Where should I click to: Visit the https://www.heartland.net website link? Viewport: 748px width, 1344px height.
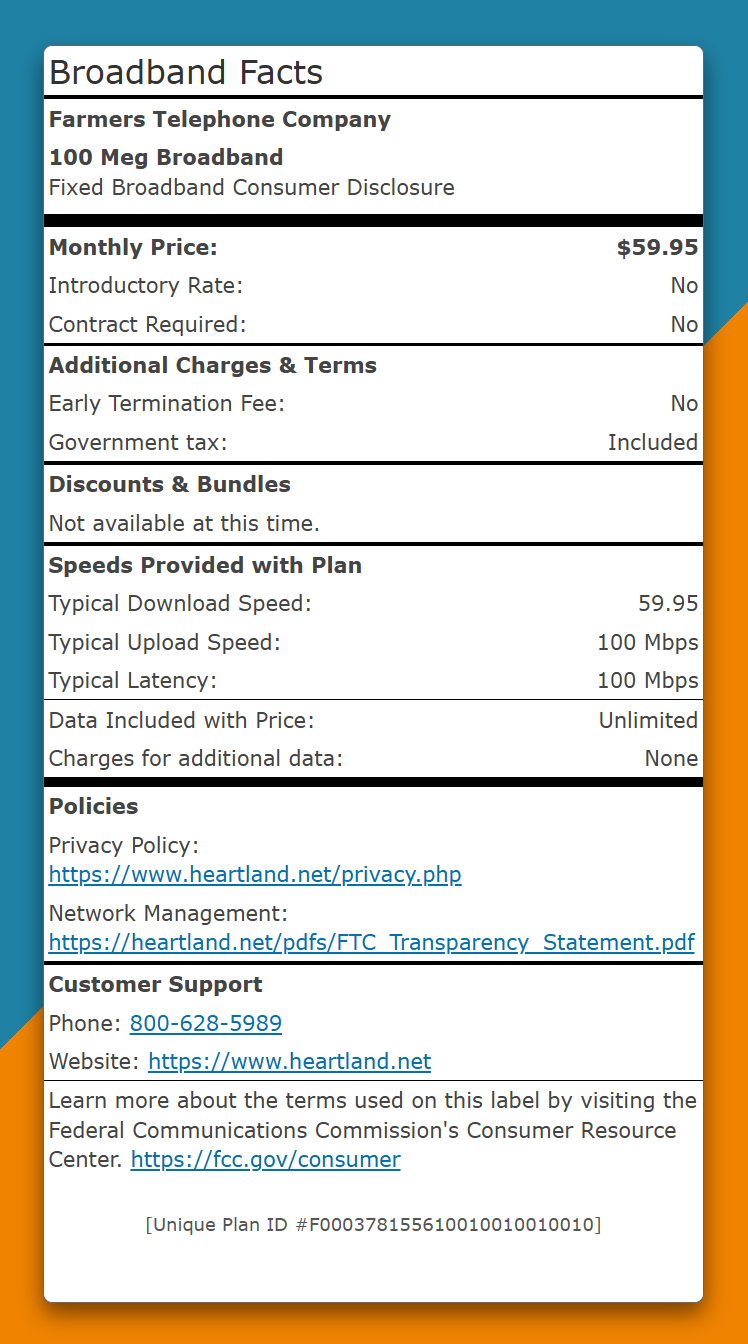pos(290,1061)
